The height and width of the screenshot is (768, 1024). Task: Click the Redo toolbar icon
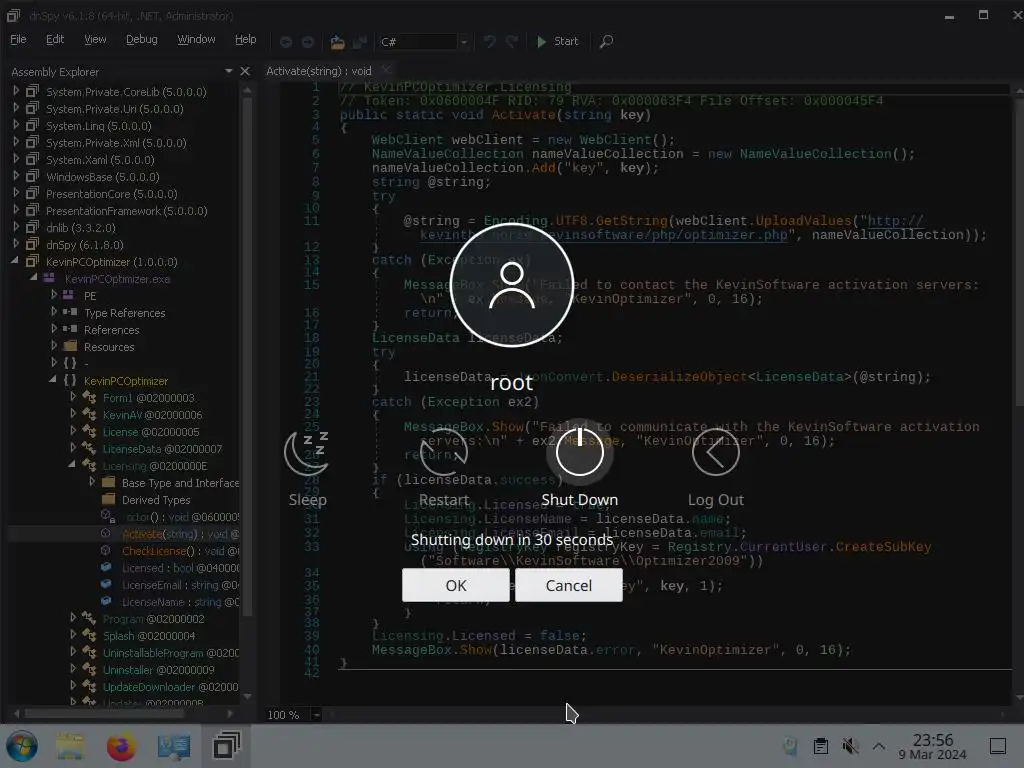tap(512, 42)
